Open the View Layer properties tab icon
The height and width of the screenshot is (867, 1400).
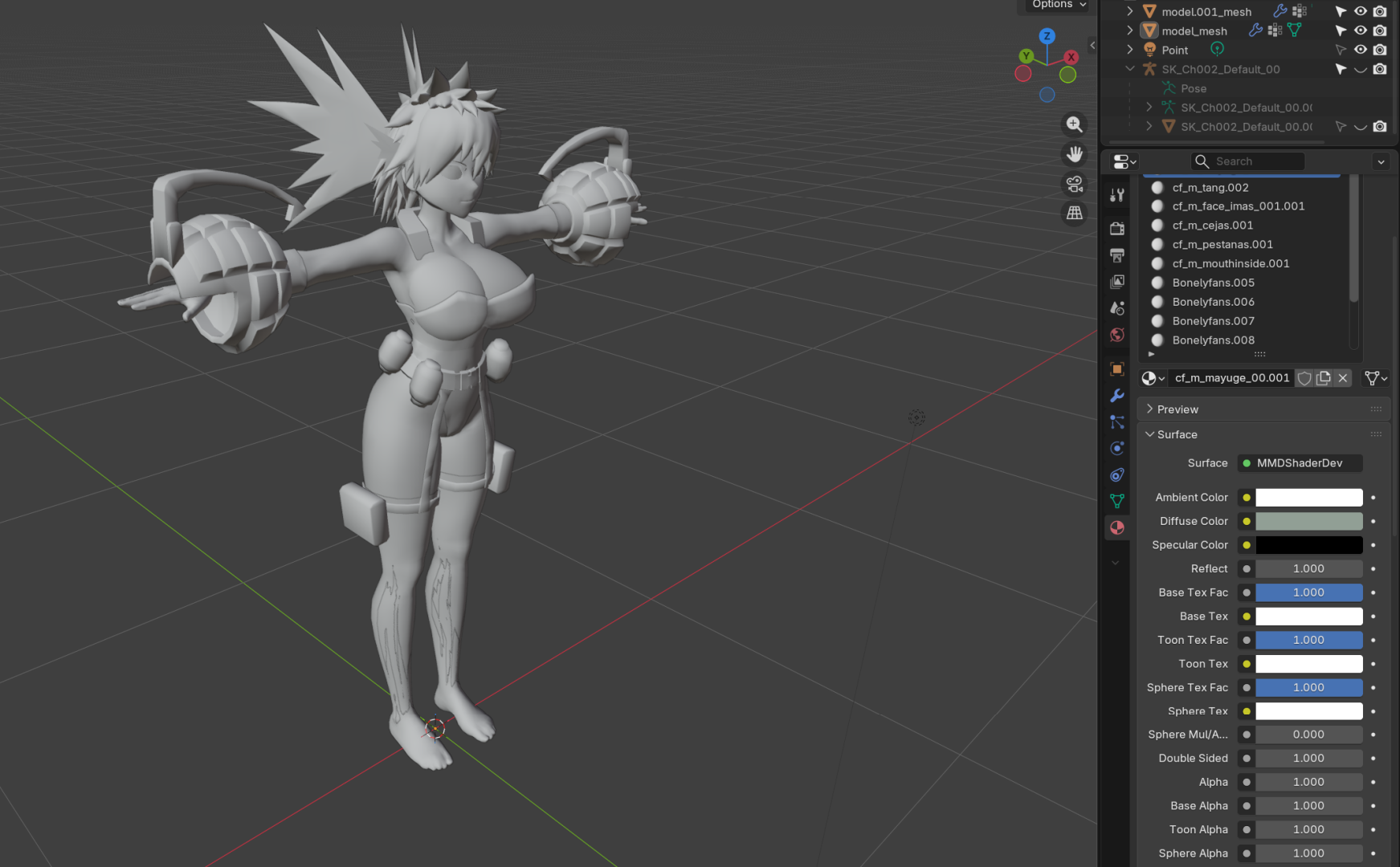click(1117, 282)
